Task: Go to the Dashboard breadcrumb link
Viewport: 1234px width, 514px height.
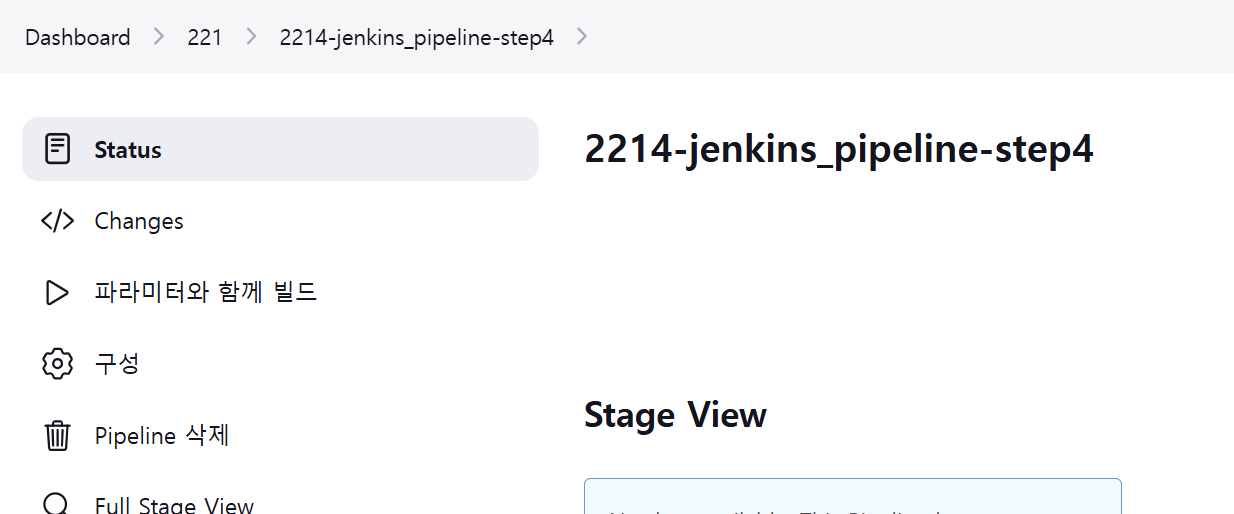Action: [78, 37]
